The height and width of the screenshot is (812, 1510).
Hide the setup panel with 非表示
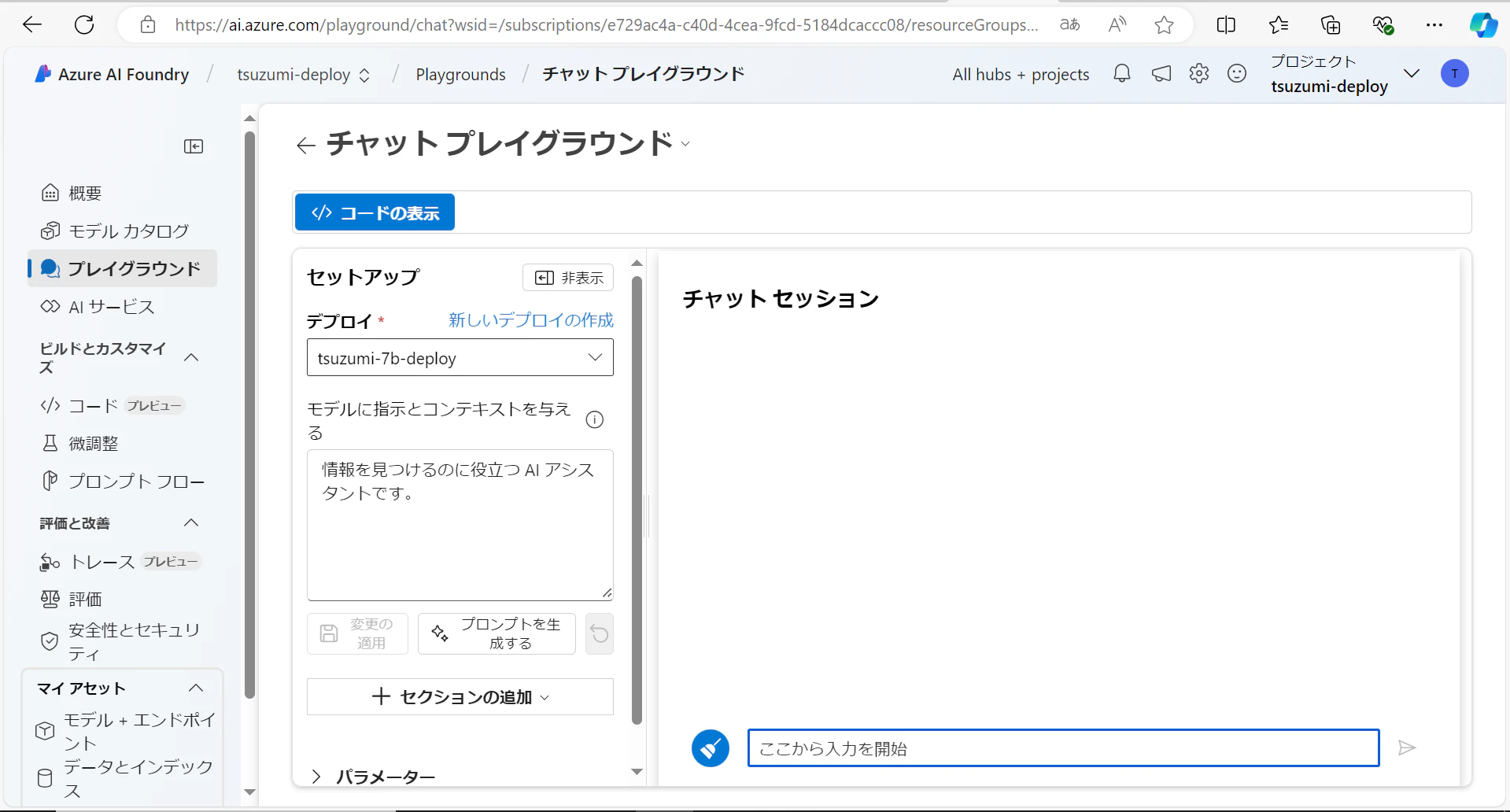[567, 277]
